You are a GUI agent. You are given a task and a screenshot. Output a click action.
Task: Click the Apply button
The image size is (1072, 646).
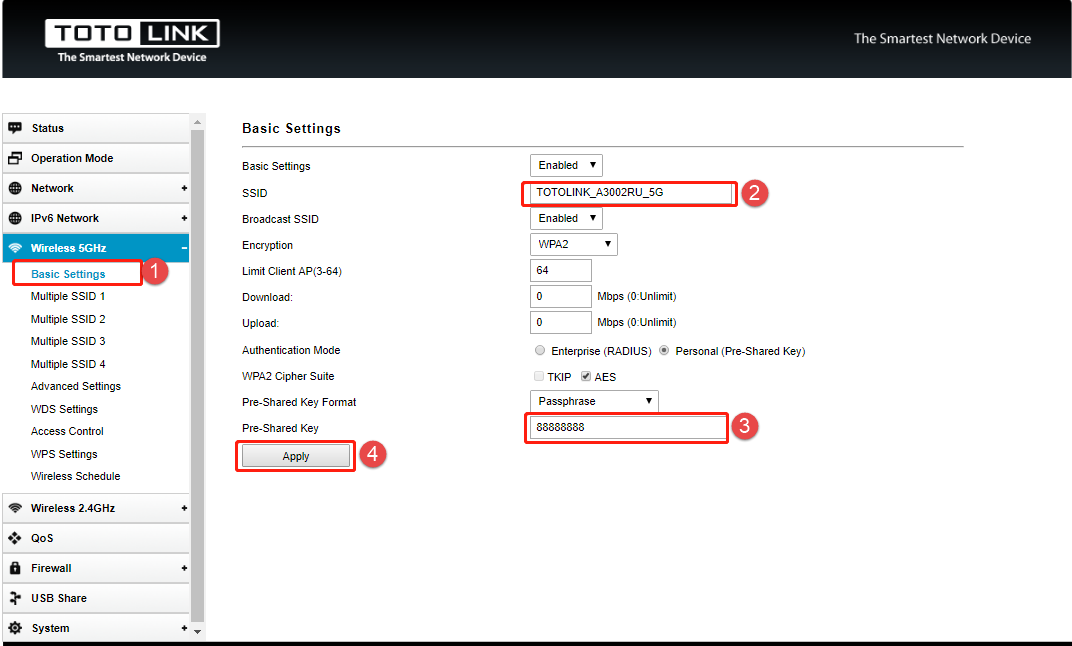[x=296, y=456]
